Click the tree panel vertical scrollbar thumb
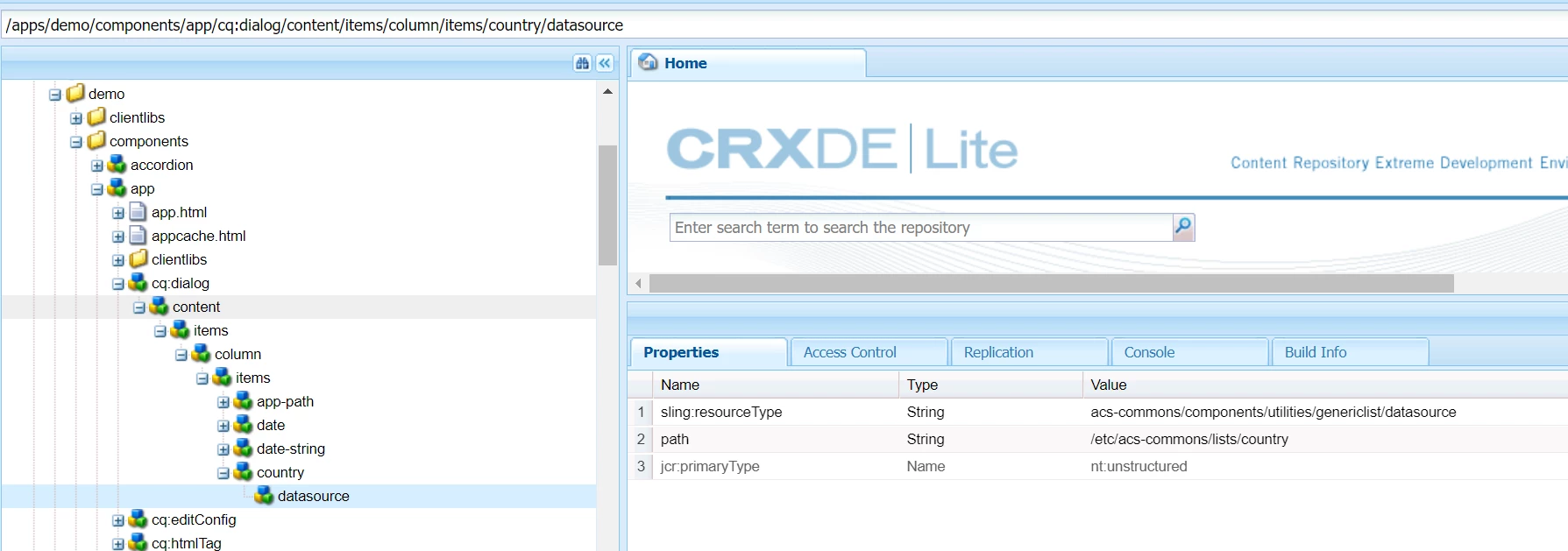This screenshot has width=1568, height=551. pyautogui.click(x=607, y=205)
